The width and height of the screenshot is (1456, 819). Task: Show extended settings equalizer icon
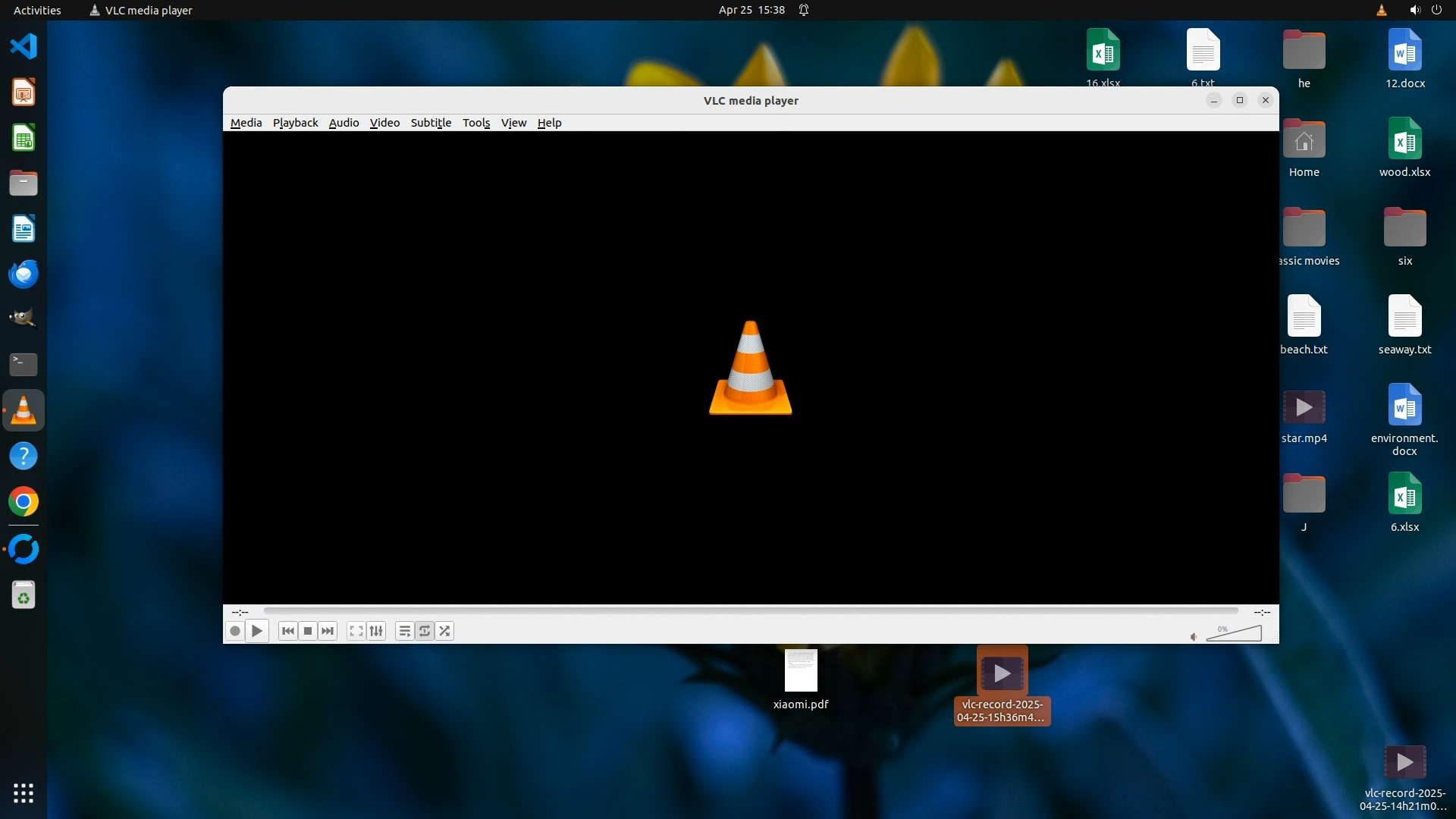tap(376, 631)
